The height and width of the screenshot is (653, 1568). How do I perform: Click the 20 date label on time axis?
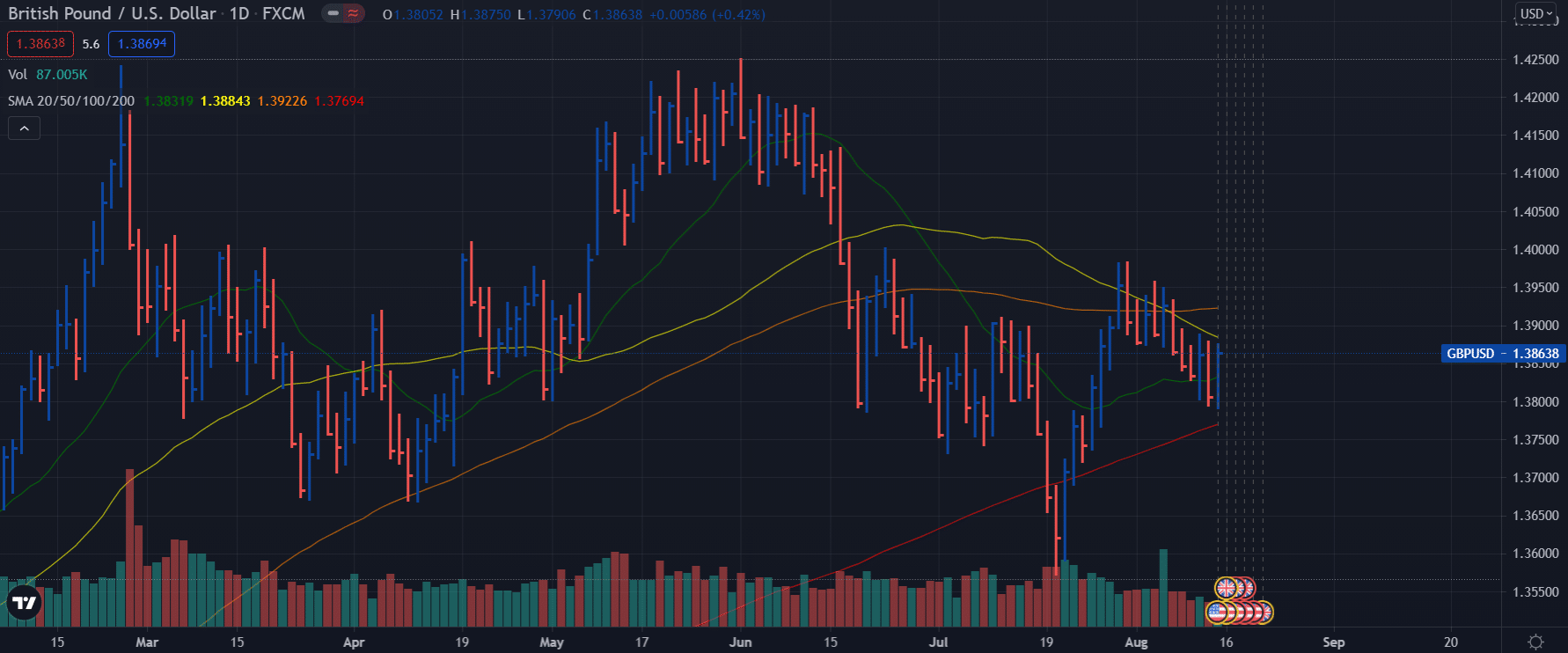1451,642
